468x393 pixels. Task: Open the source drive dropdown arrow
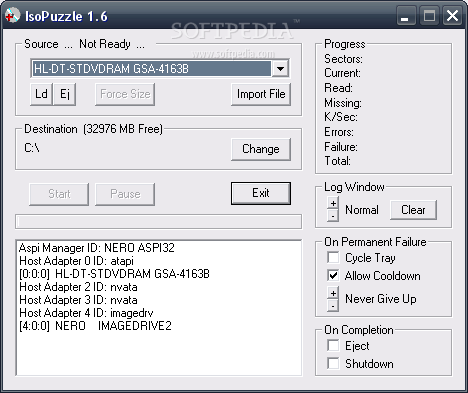(x=280, y=69)
